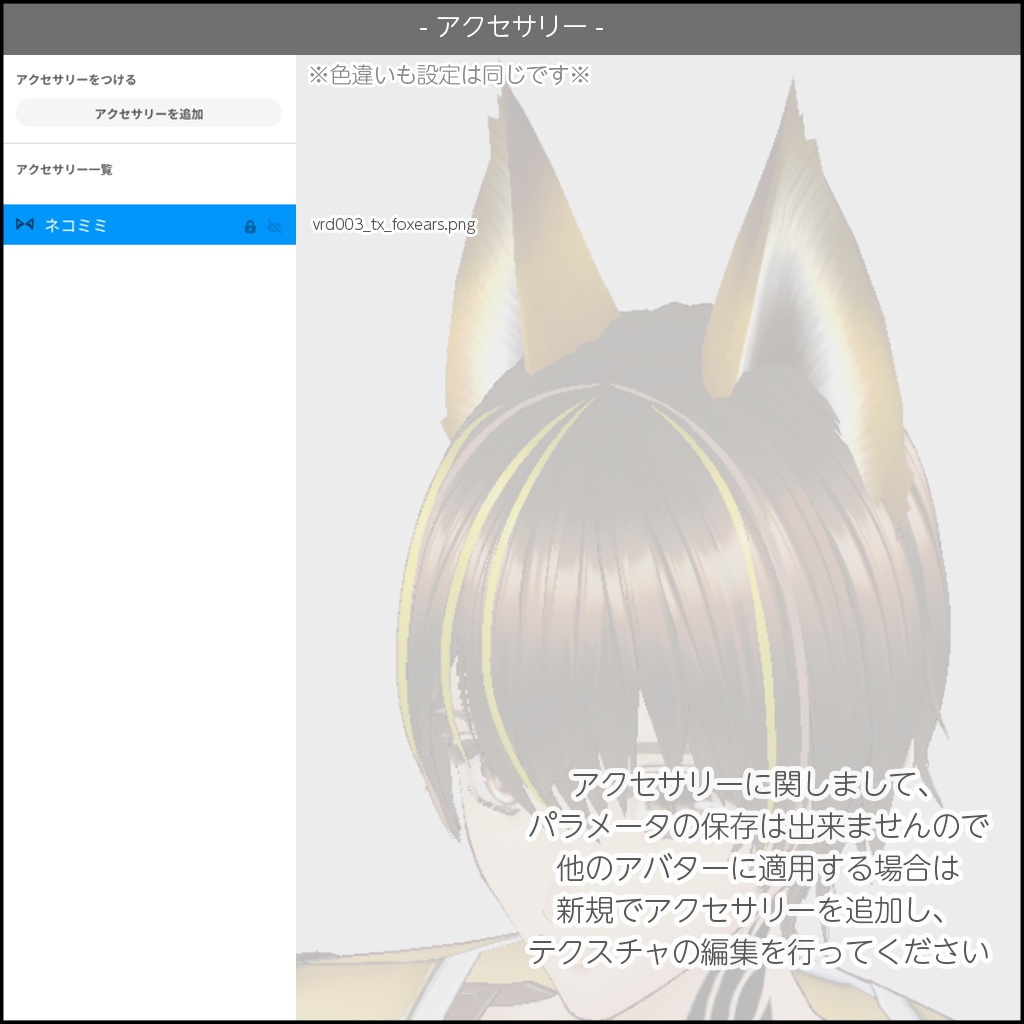Image resolution: width=1024 pixels, height=1024 pixels.
Task: Click the bowtie accessory icon beside ネコミミ
Action: pyautogui.click(x=24, y=224)
